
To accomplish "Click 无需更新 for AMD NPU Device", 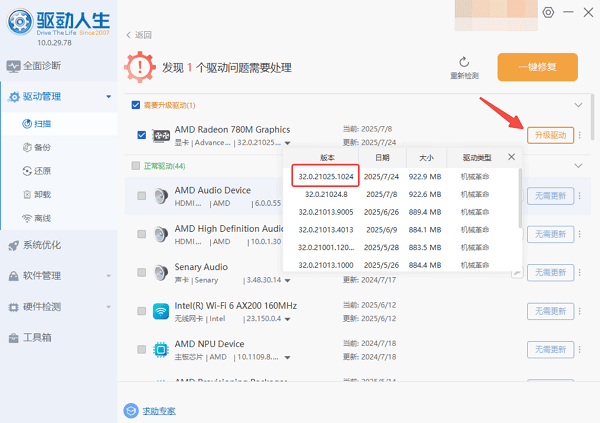I will click(550, 350).
